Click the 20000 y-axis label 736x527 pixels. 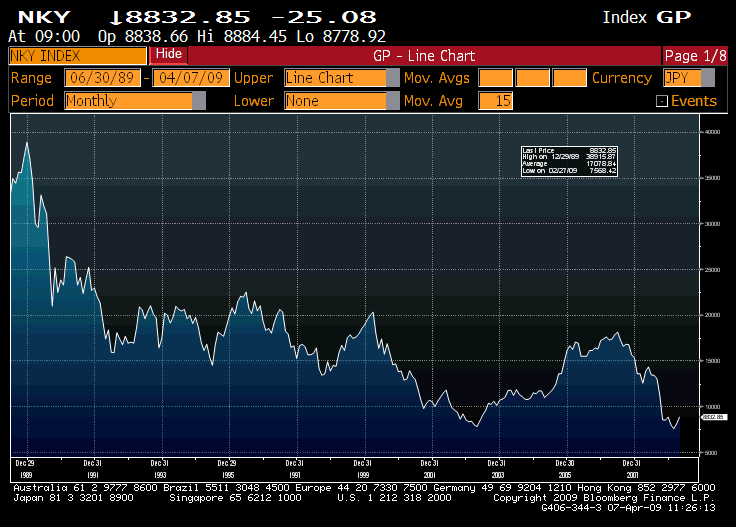713,315
